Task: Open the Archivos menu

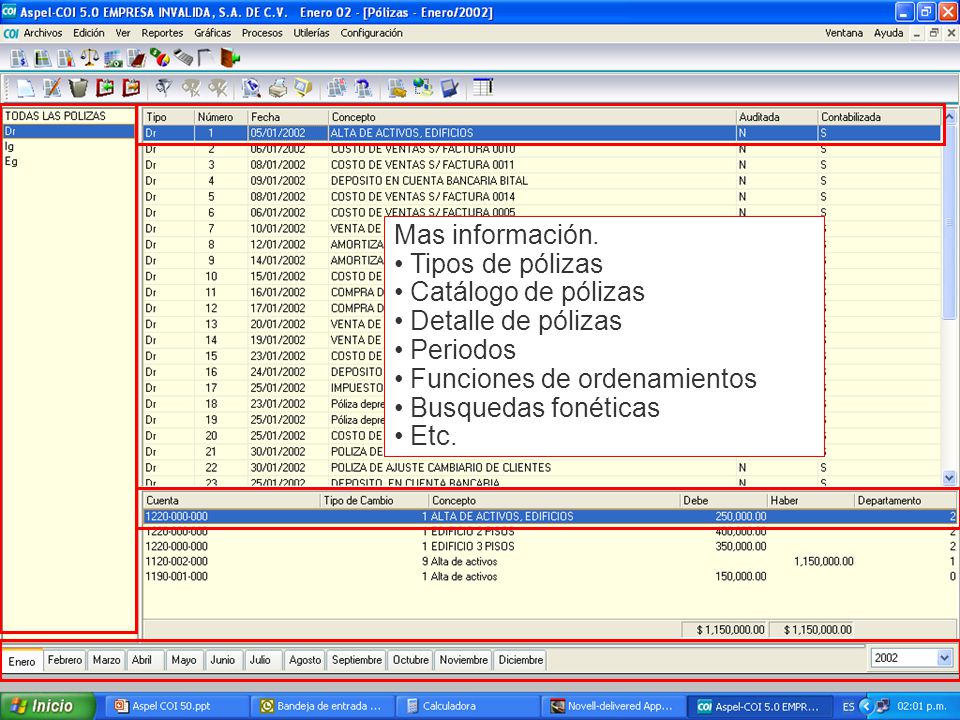Action: point(43,33)
